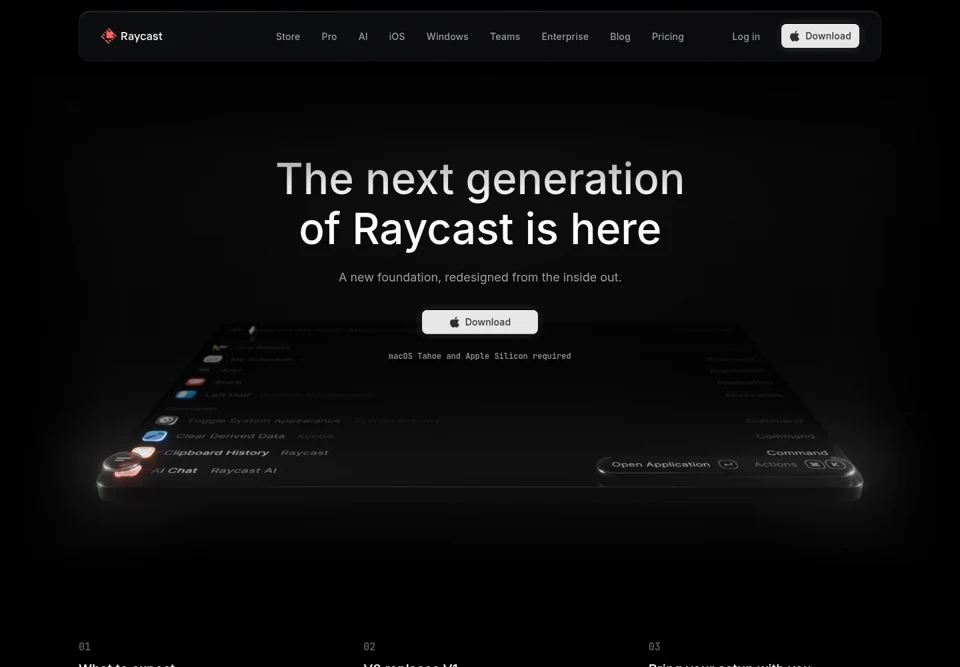Click the Raycast logo icon
This screenshot has width=960, height=667.
tap(108, 36)
